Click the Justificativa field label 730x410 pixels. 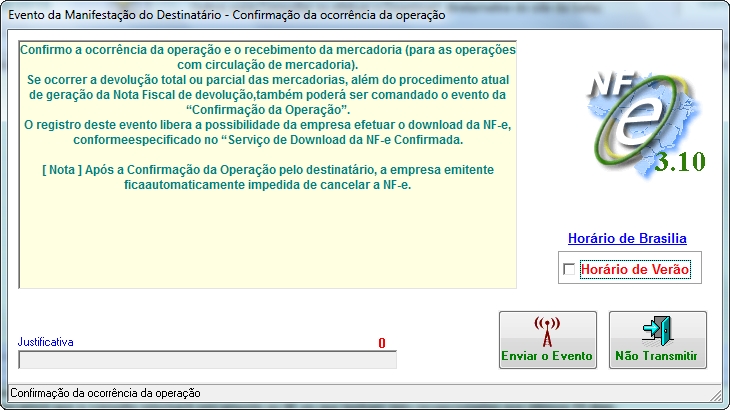point(46,342)
